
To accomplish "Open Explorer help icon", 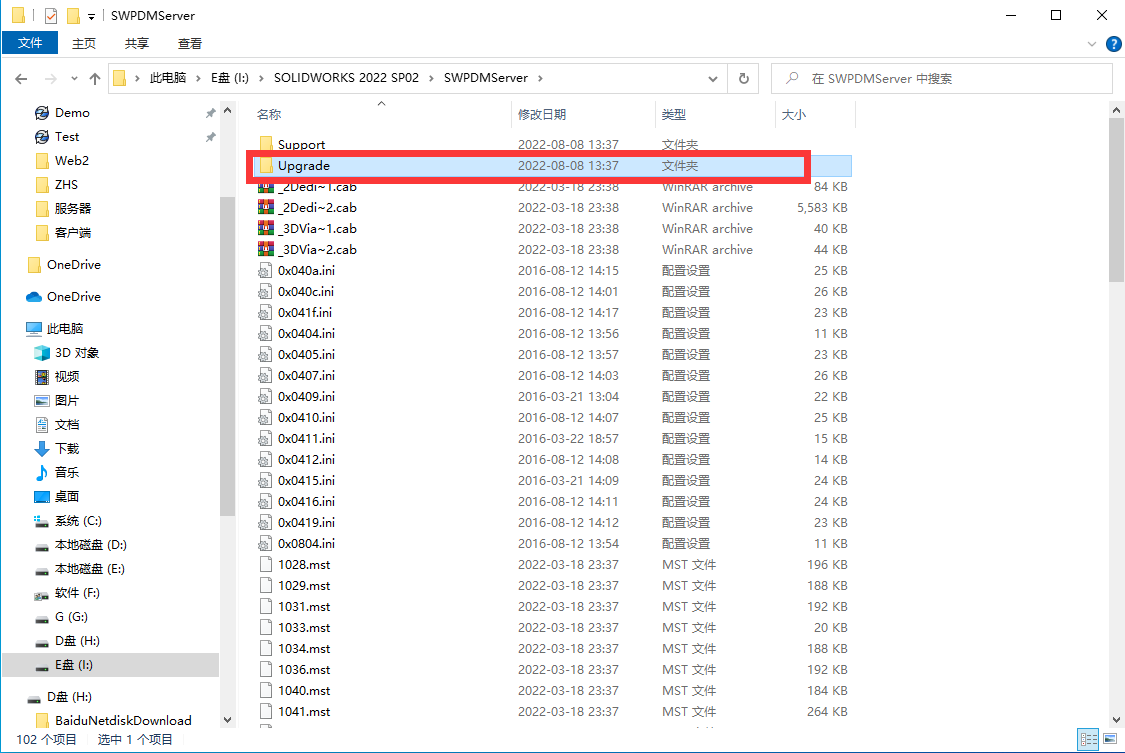I will (1114, 44).
